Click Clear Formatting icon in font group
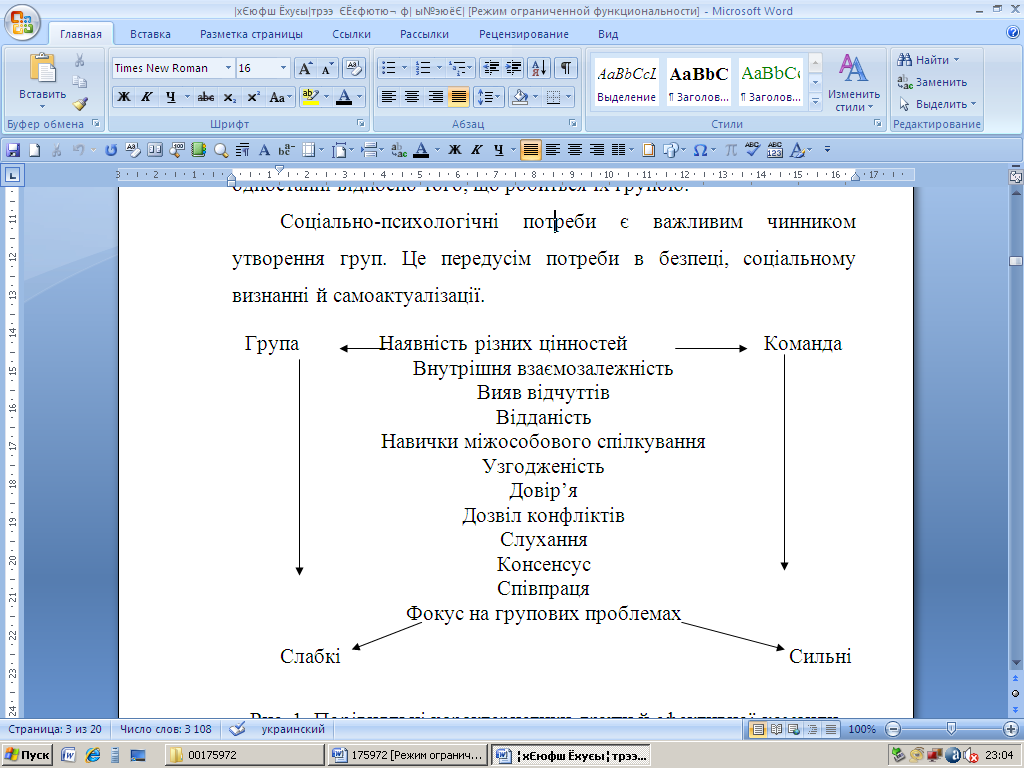The width and height of the screenshot is (1024, 768). (353, 68)
